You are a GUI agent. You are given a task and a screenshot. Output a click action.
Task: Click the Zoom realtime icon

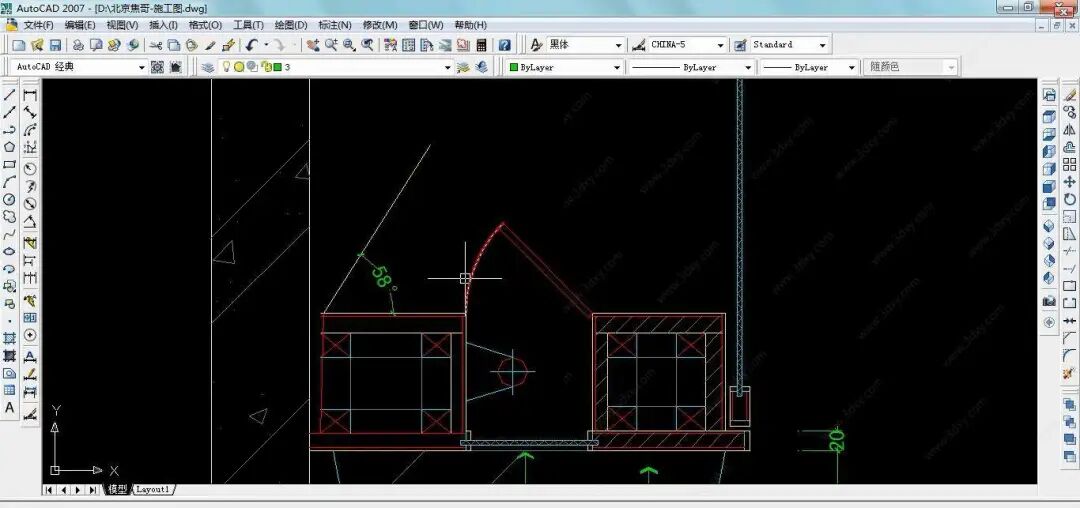click(x=331, y=45)
